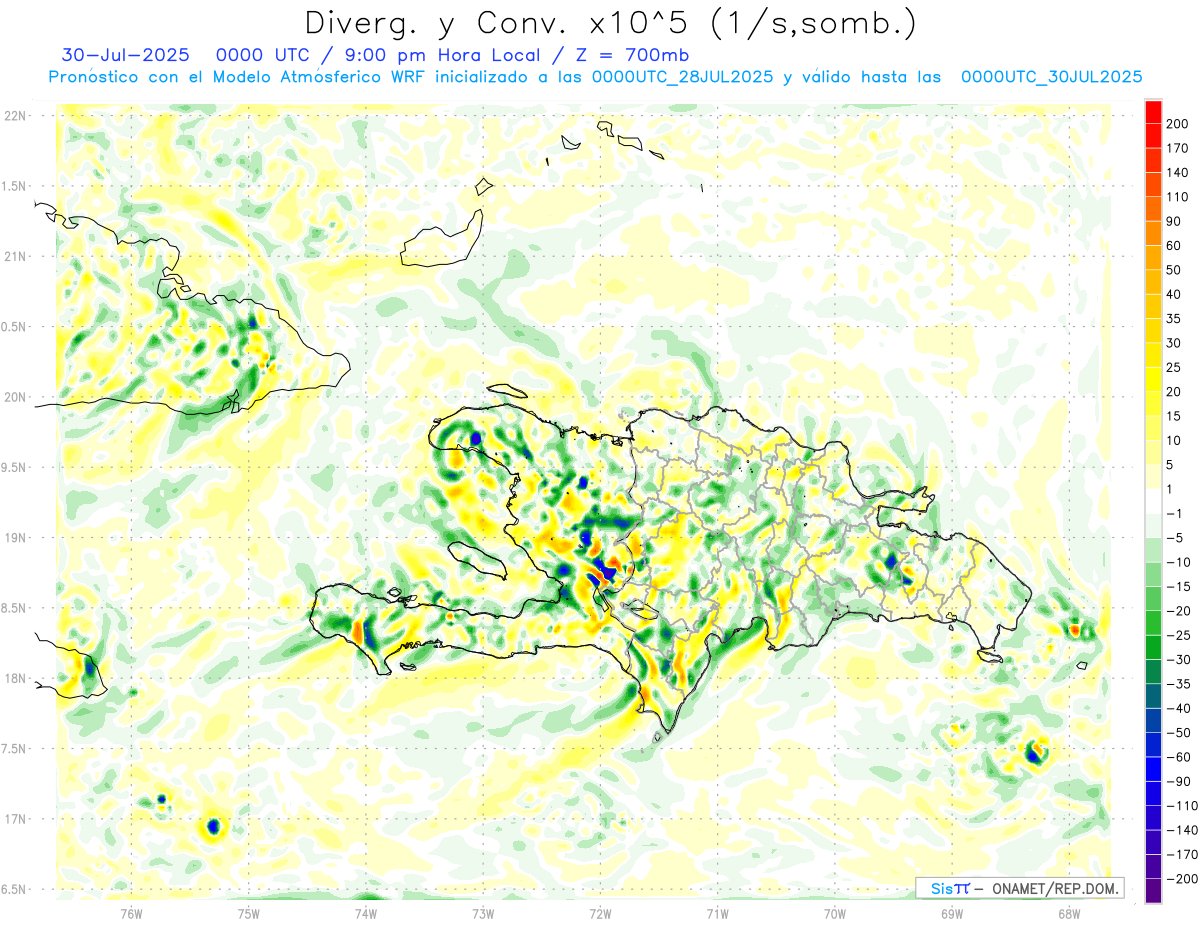Click the 19N latitude label
Screen dimensions: 1200x927
[x=15, y=537]
